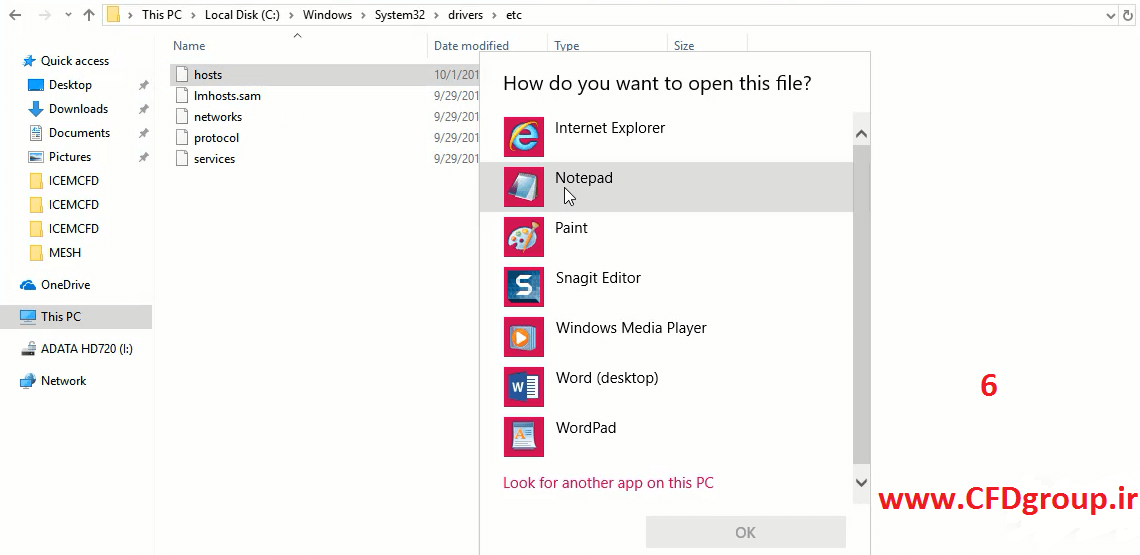Click Look for another app on this PC

608,482
